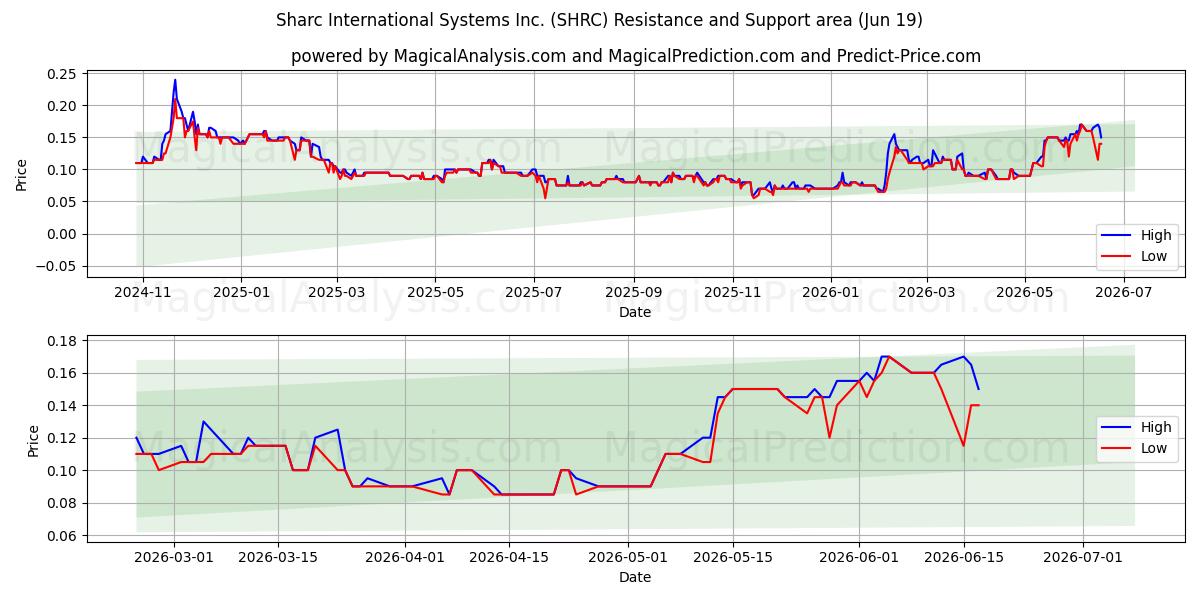This screenshot has height=600, width=1200.
Task: Click the 0.24 peak of the blue High line
Action: [175, 81]
